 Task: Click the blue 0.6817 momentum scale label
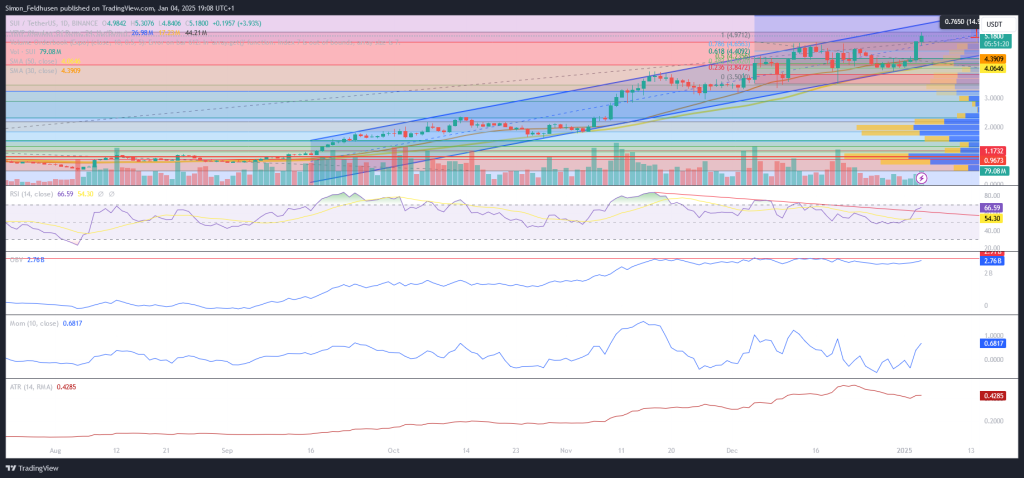point(992,343)
